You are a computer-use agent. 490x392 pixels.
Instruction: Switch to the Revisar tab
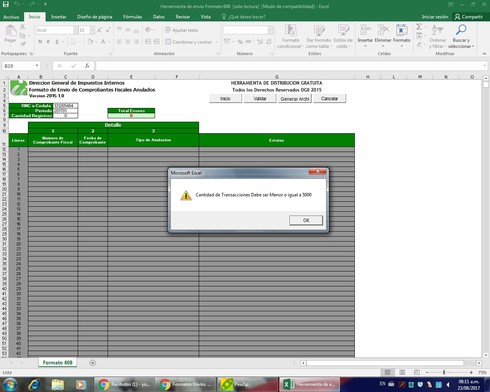(183, 17)
